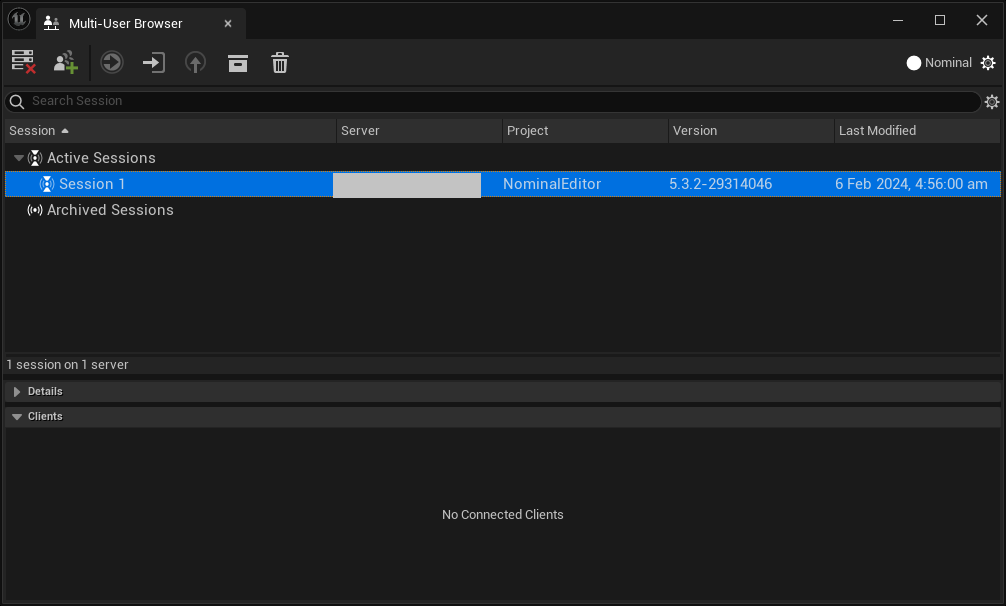Close the Multi-User Browser tab
1006x606 pixels.
(228, 23)
